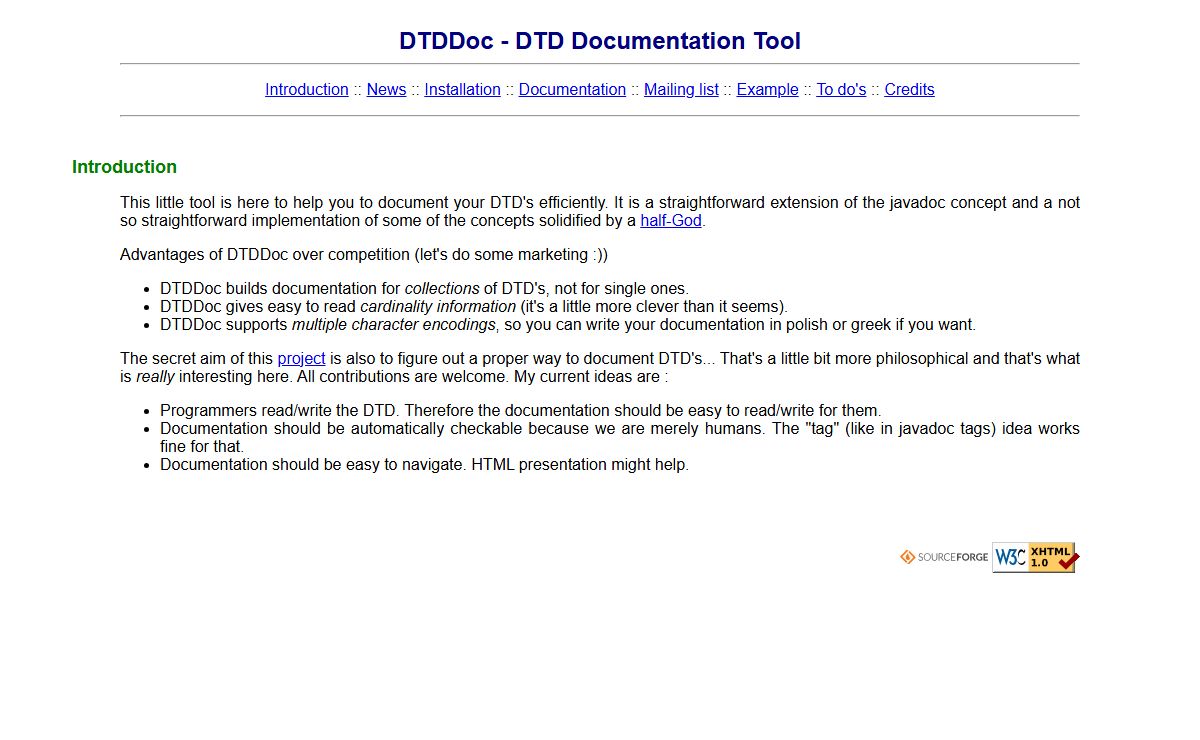Open the SourceForge logo badge
Screen dimensions: 1200x740
coord(944,557)
